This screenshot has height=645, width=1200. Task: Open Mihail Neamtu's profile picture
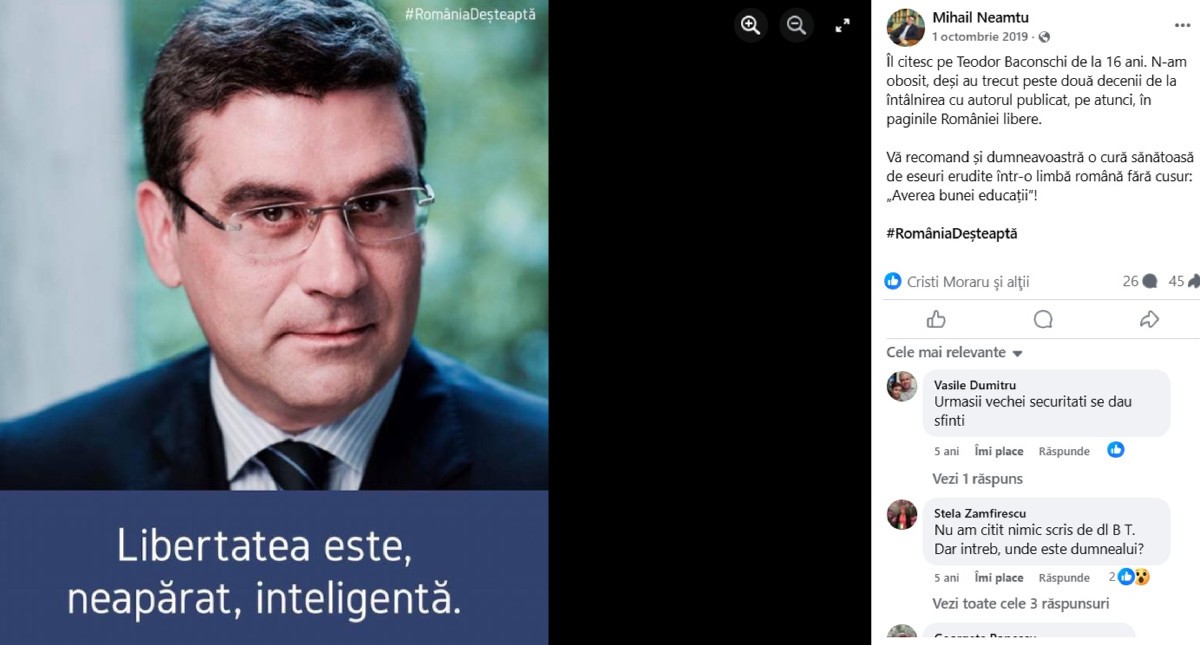[x=905, y=27]
